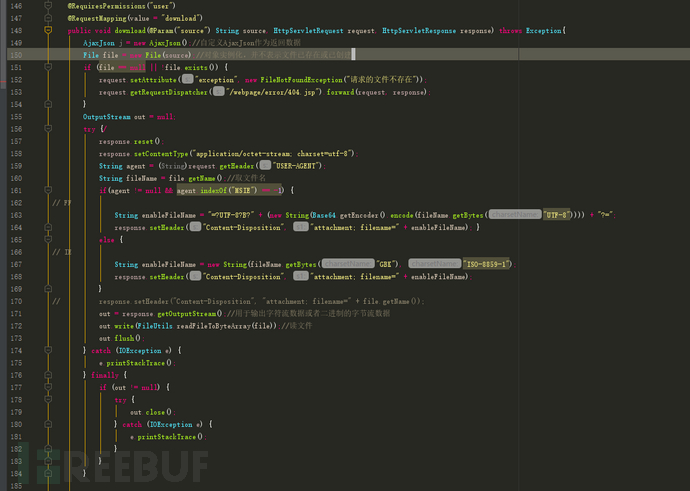Click new File(source) expression on line 150
Screen dimensions: 690x491
[x=161, y=55]
